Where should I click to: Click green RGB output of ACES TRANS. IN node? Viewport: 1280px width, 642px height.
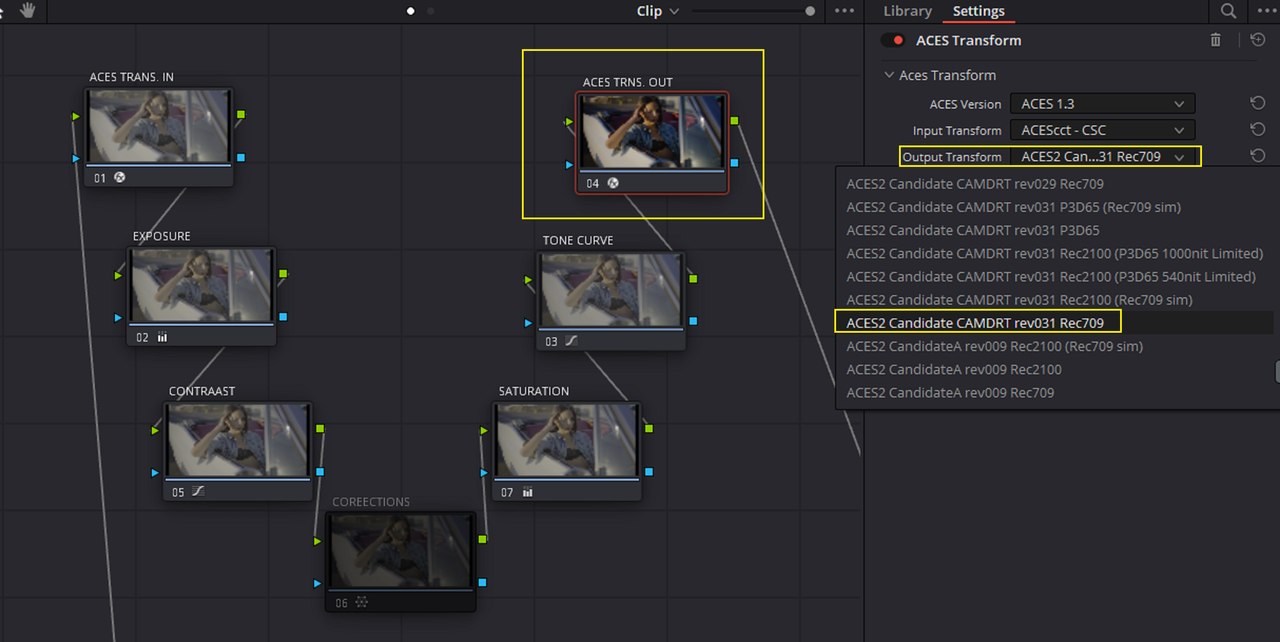241,116
